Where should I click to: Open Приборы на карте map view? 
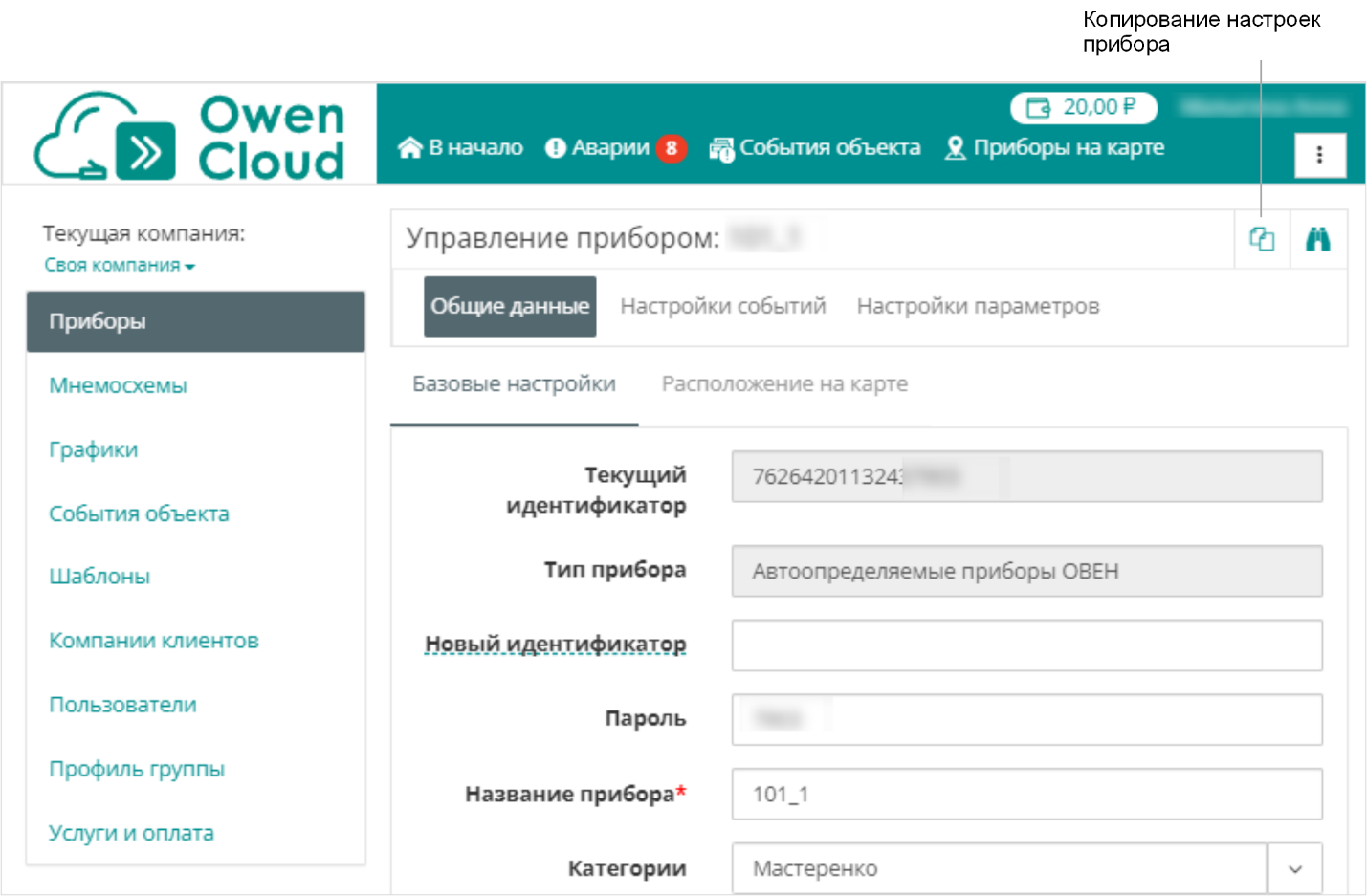point(1054,148)
